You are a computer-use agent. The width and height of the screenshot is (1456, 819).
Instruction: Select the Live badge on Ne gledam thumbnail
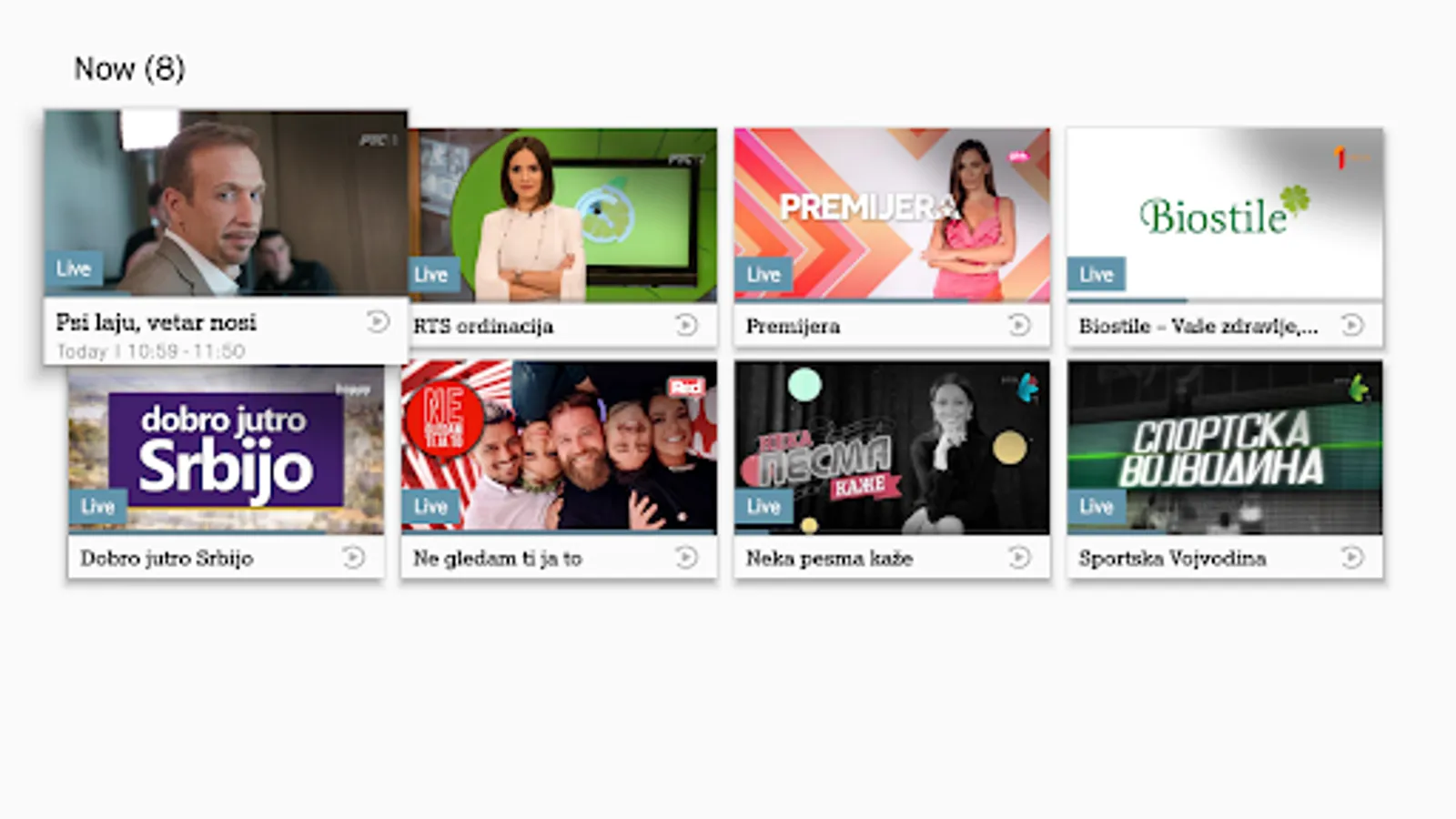[430, 507]
